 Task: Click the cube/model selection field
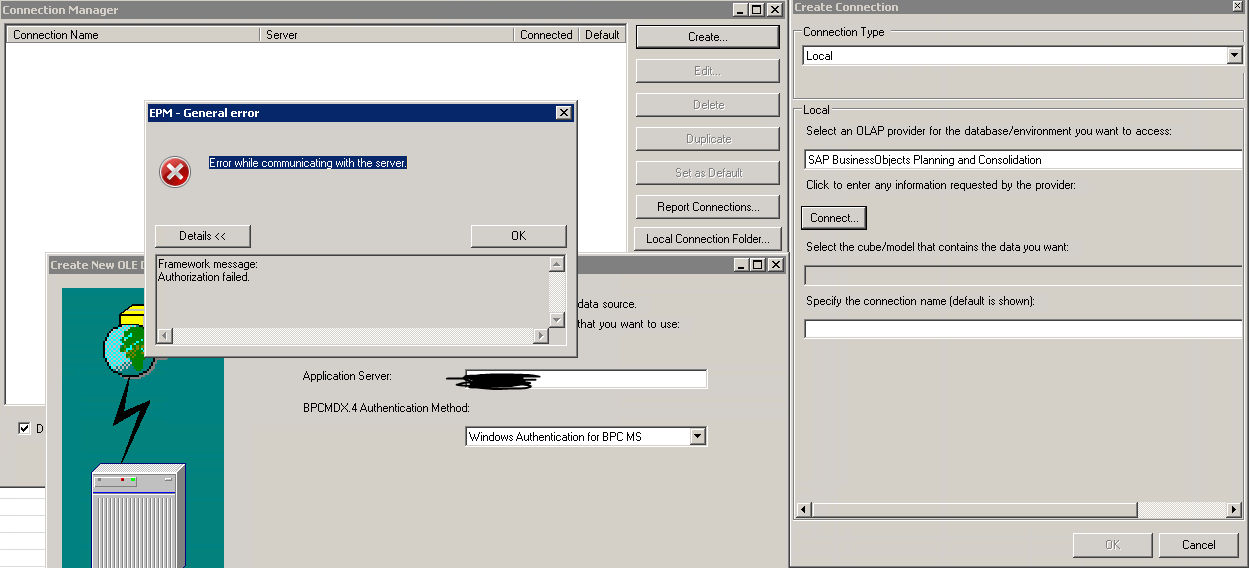click(x=1023, y=275)
